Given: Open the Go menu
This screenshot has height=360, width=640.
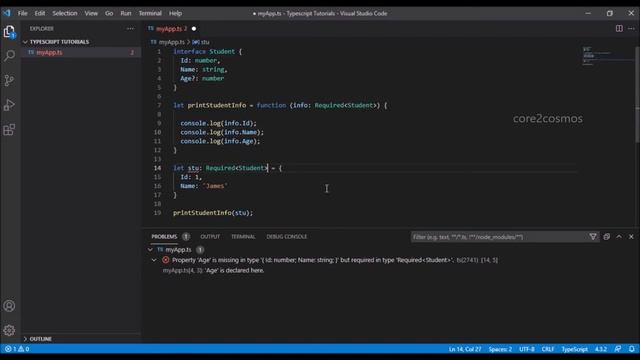Looking at the screenshot, I should pyautogui.click(x=109, y=13).
